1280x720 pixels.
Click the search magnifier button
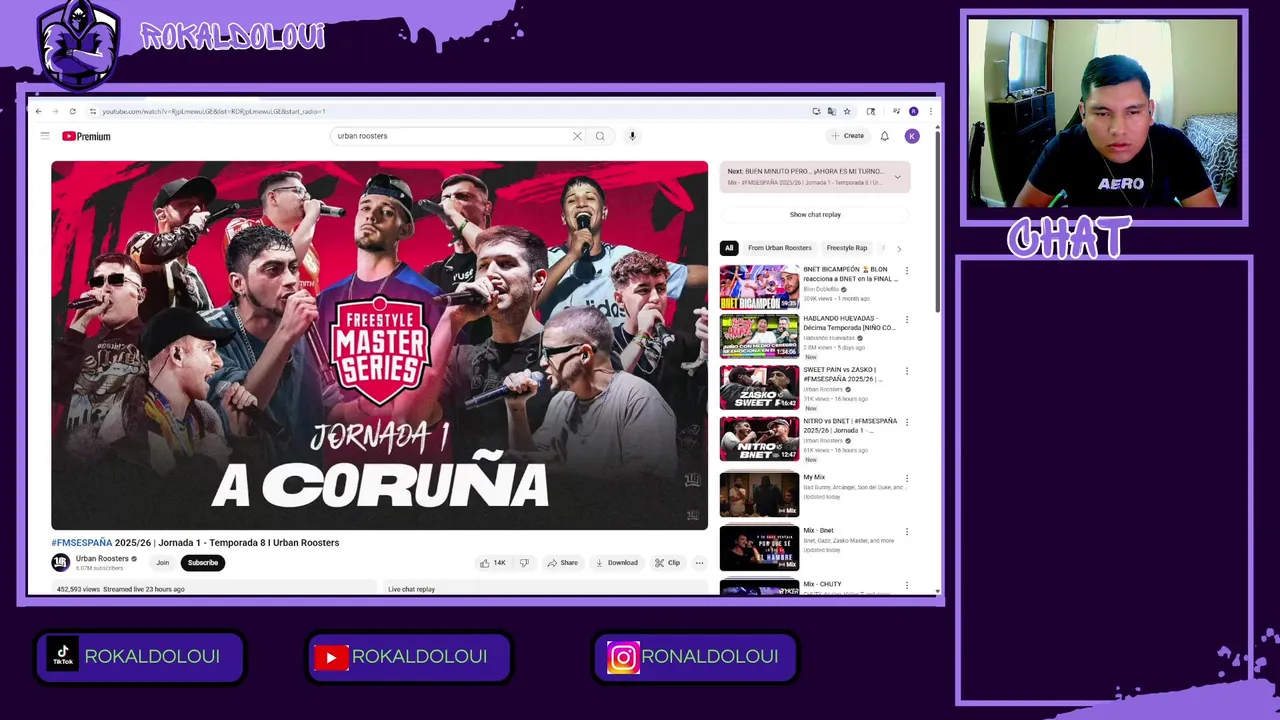click(600, 136)
